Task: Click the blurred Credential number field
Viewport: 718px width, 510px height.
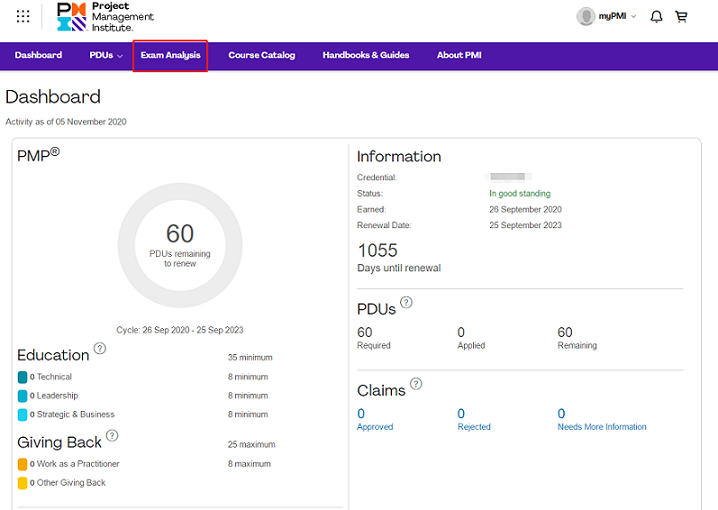Action: click(x=508, y=177)
